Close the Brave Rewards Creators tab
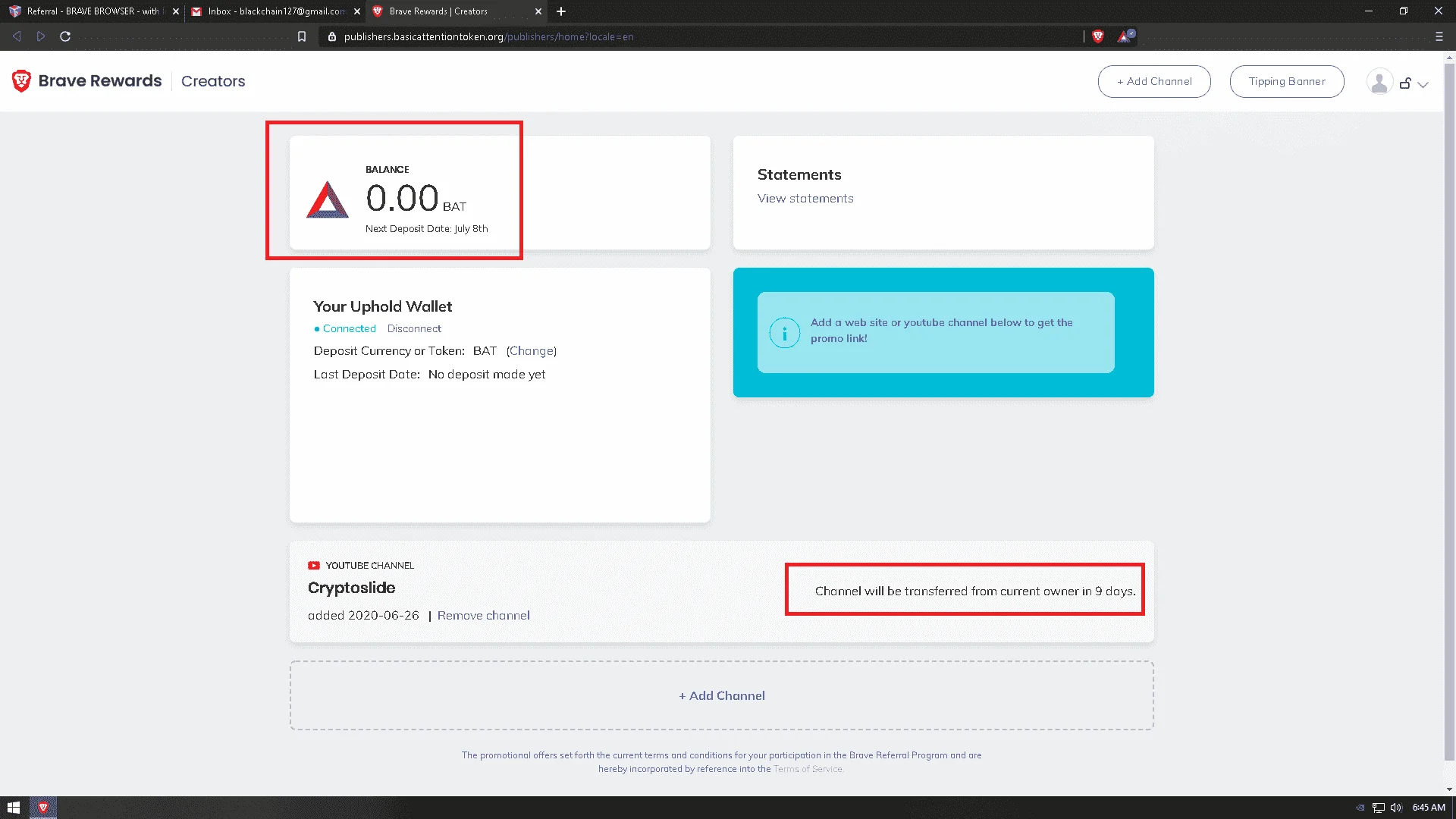The image size is (1456, 819). pos(538,11)
